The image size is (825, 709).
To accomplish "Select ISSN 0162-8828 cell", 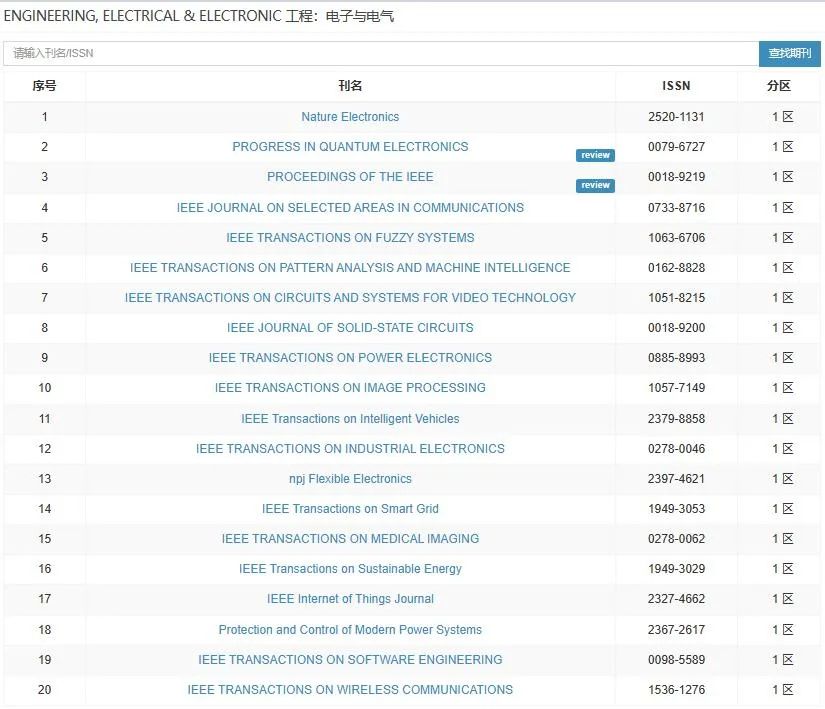I will click(x=676, y=268).
